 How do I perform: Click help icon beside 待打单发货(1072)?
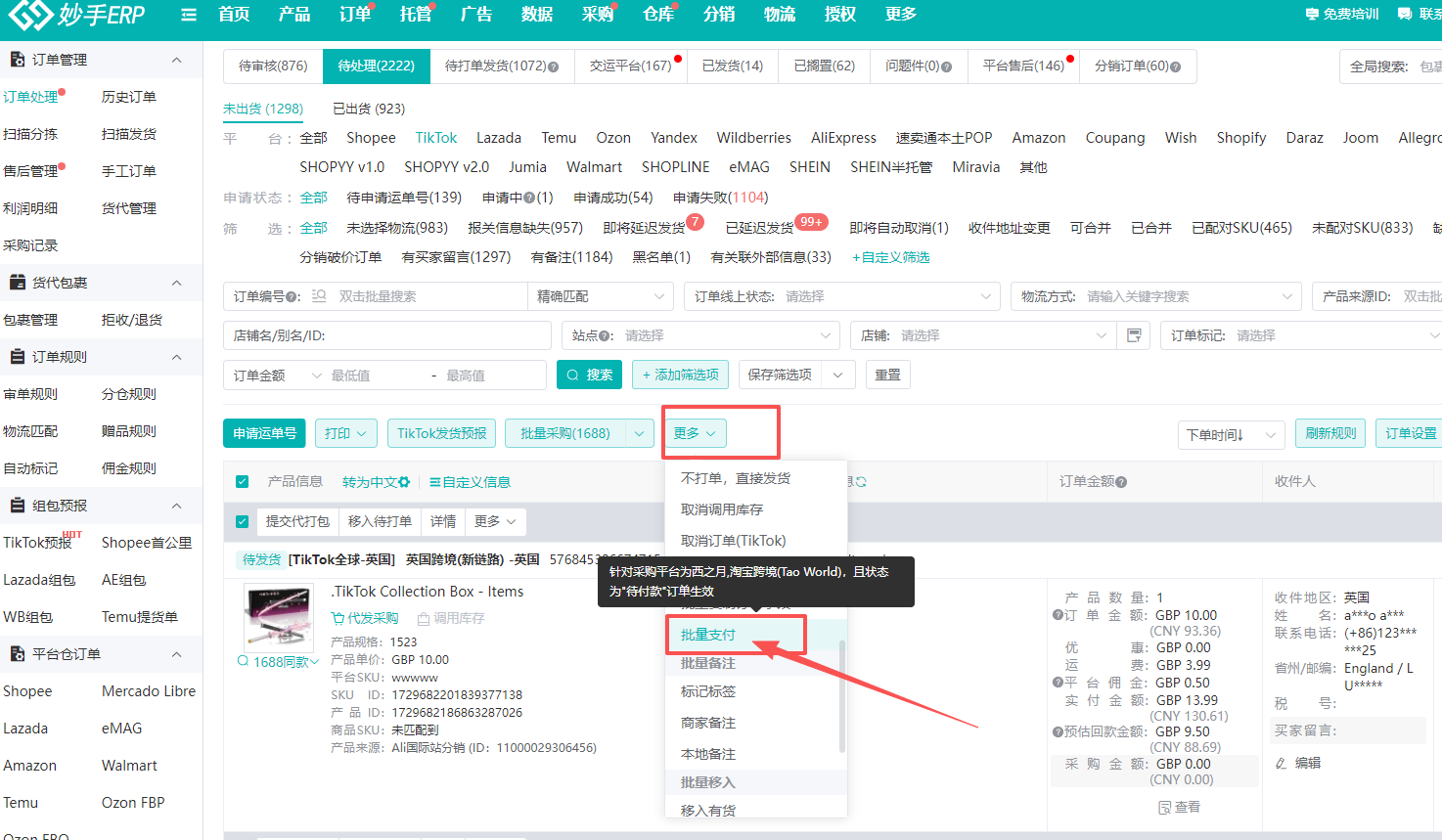(x=554, y=66)
